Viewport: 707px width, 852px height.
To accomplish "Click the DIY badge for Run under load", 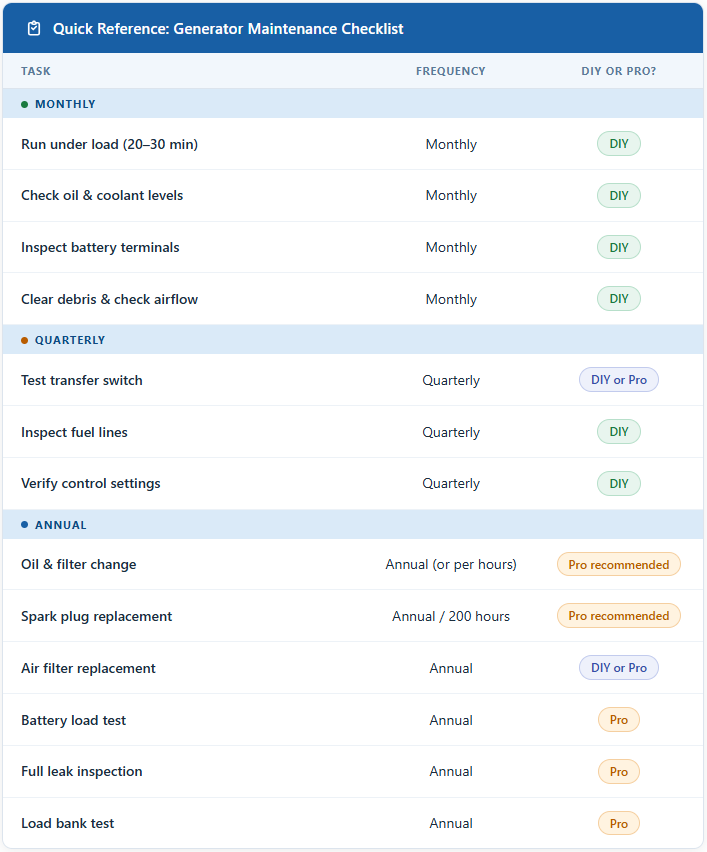I will pyautogui.click(x=618, y=144).
